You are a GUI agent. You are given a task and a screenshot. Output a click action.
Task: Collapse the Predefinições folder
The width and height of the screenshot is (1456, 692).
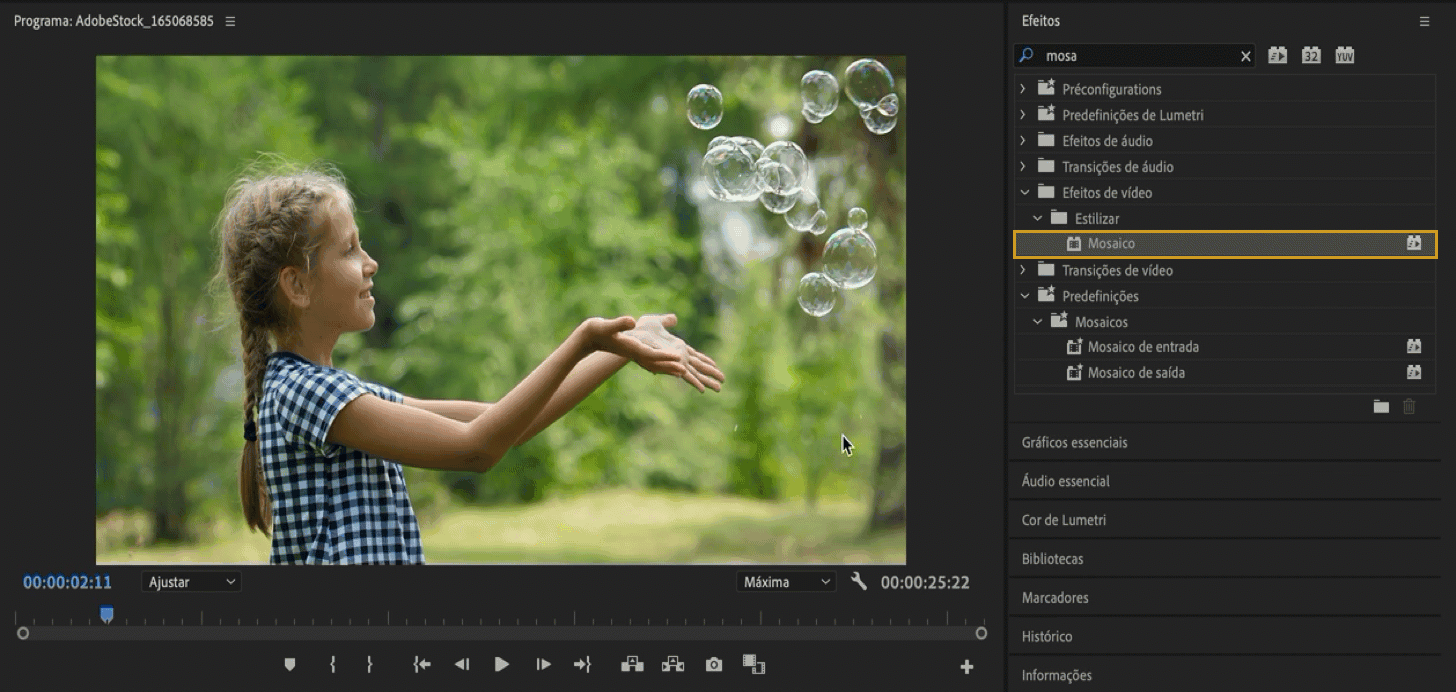click(x=1023, y=296)
